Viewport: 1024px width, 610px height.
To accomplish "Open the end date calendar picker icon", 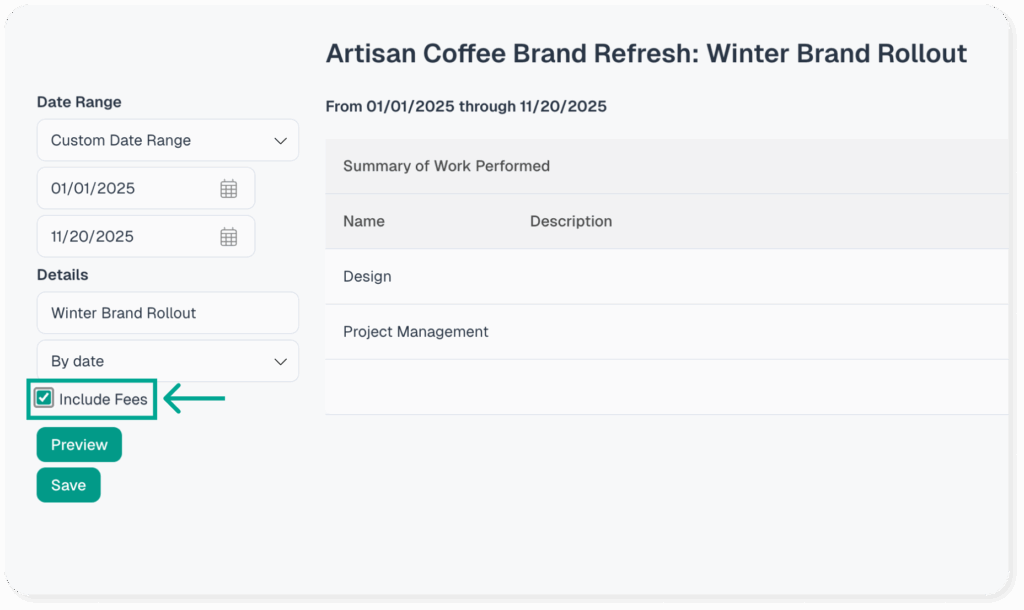I will point(228,237).
